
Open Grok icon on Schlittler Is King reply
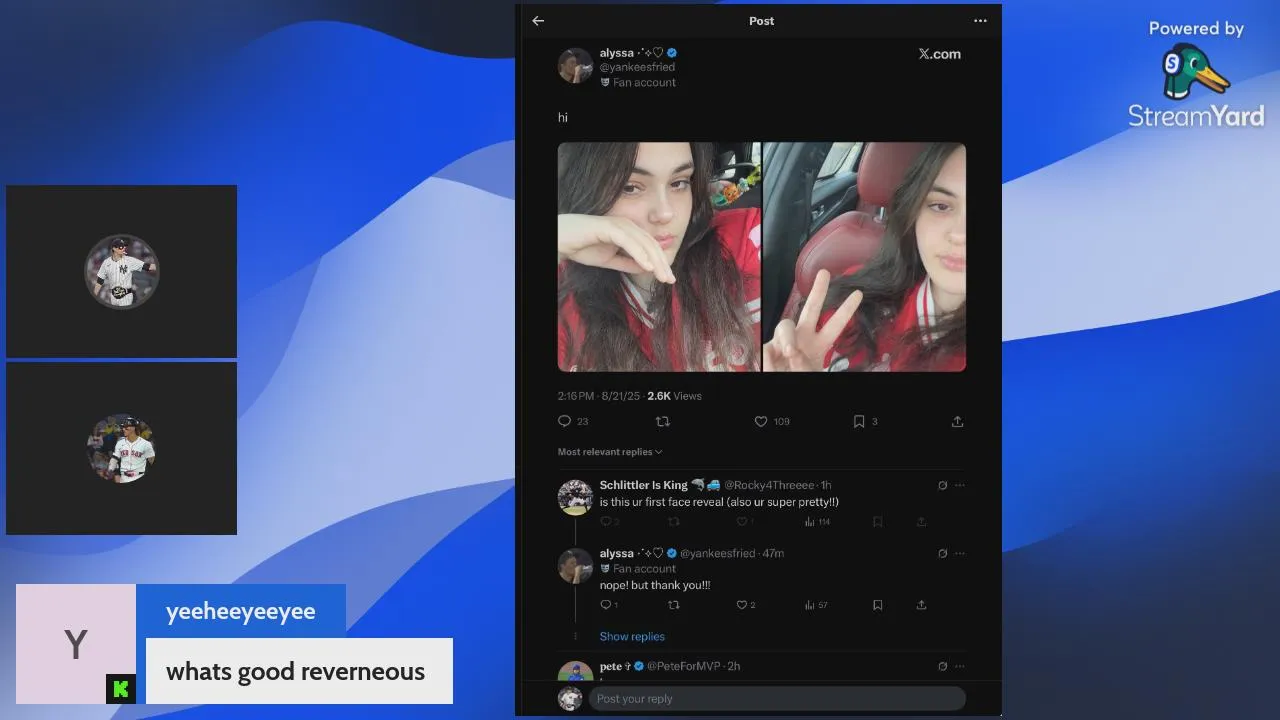coord(942,485)
